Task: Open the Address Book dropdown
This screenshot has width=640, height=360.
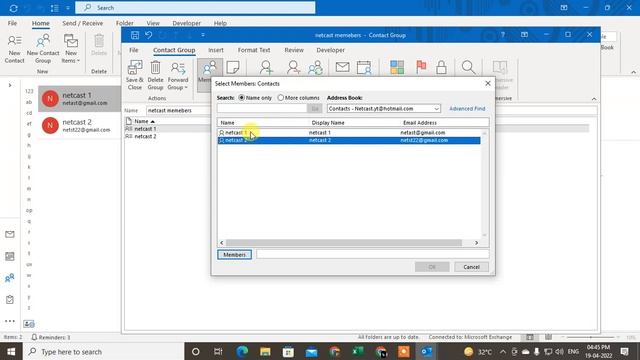Action: (436, 109)
